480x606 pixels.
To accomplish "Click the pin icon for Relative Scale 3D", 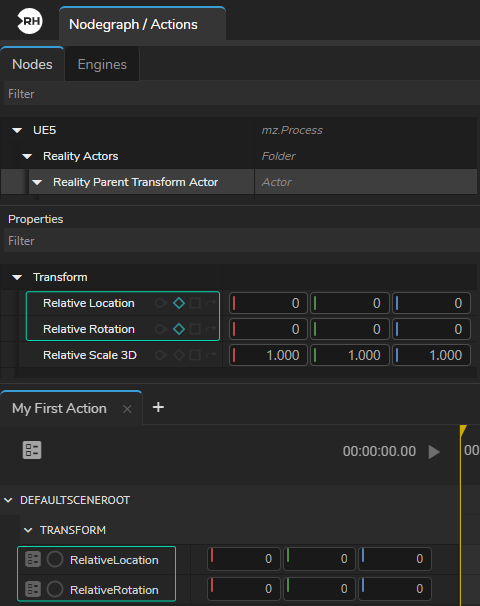I will point(161,355).
